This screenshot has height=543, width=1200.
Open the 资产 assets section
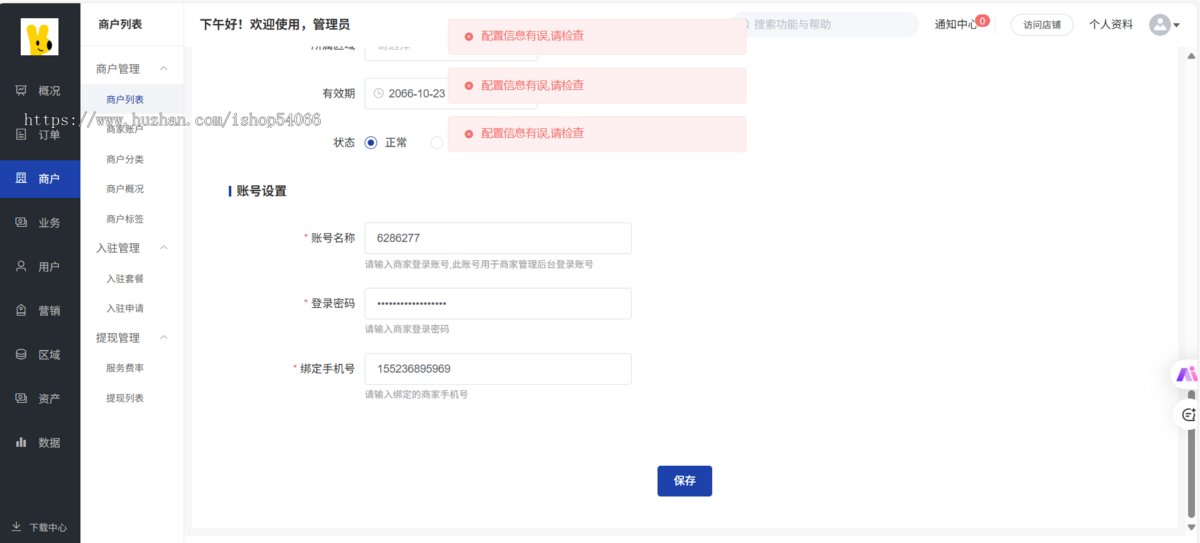40,399
